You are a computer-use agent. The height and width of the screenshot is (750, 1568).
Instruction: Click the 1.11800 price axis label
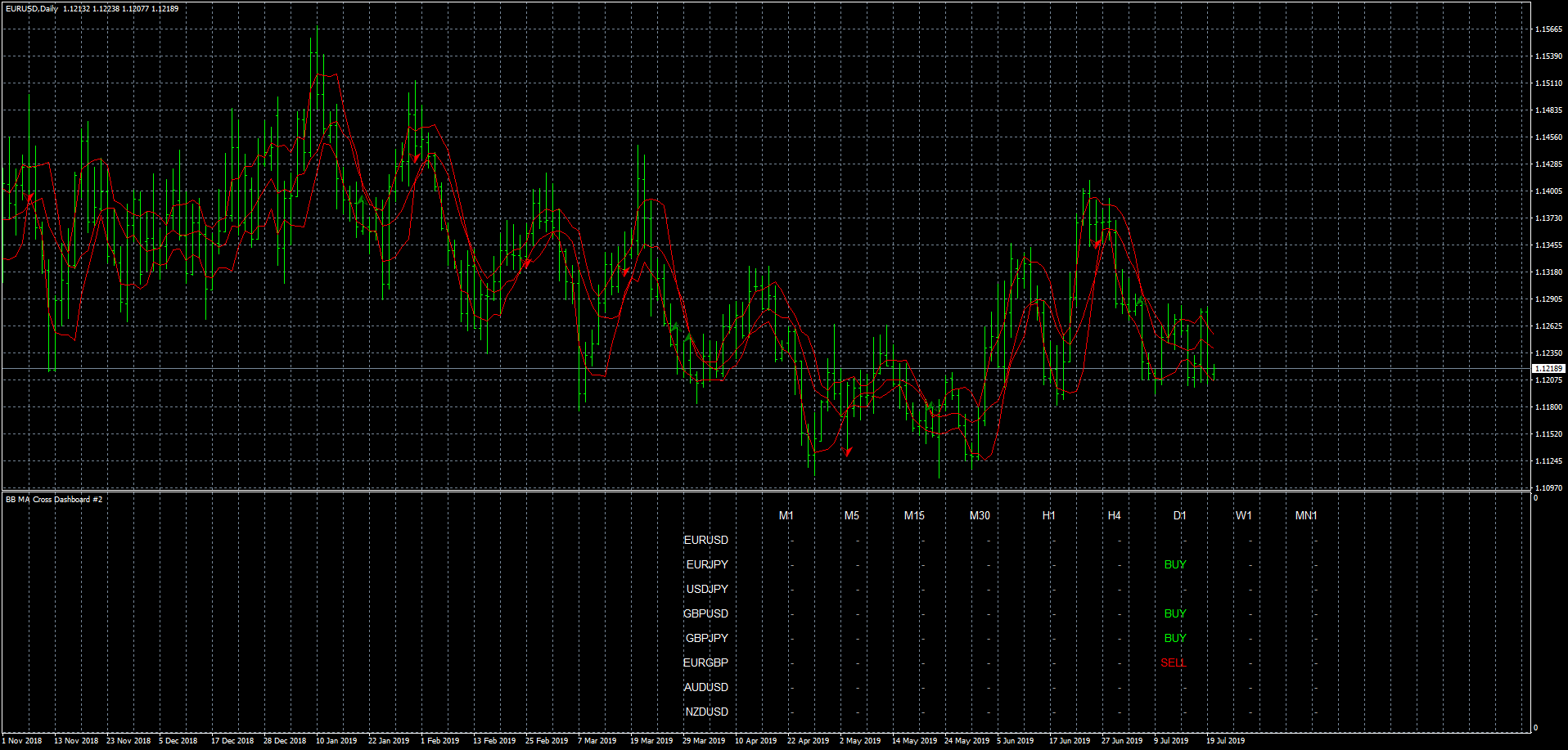[1548, 407]
